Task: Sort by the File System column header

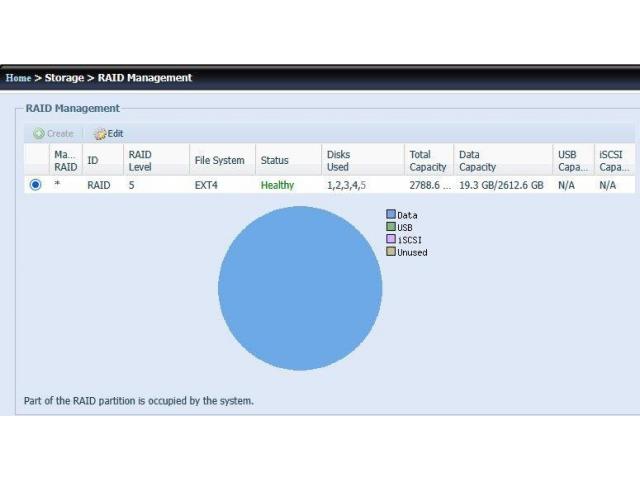Action: tap(219, 160)
